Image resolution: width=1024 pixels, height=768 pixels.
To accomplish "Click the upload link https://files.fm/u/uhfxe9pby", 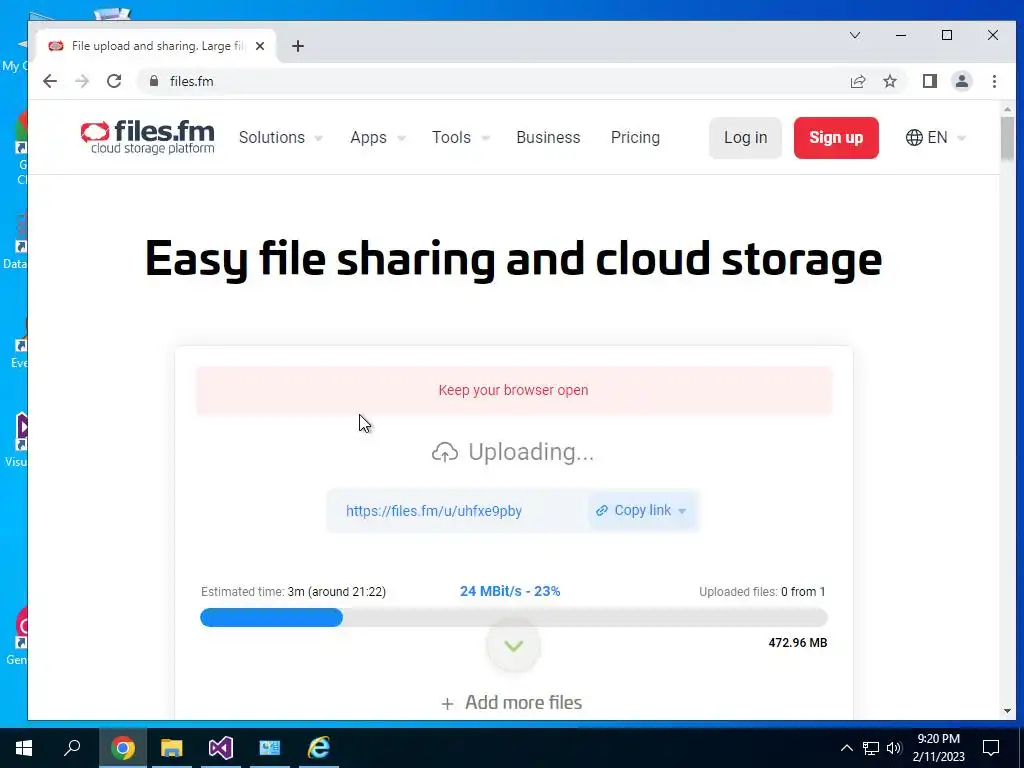I will click(434, 511).
